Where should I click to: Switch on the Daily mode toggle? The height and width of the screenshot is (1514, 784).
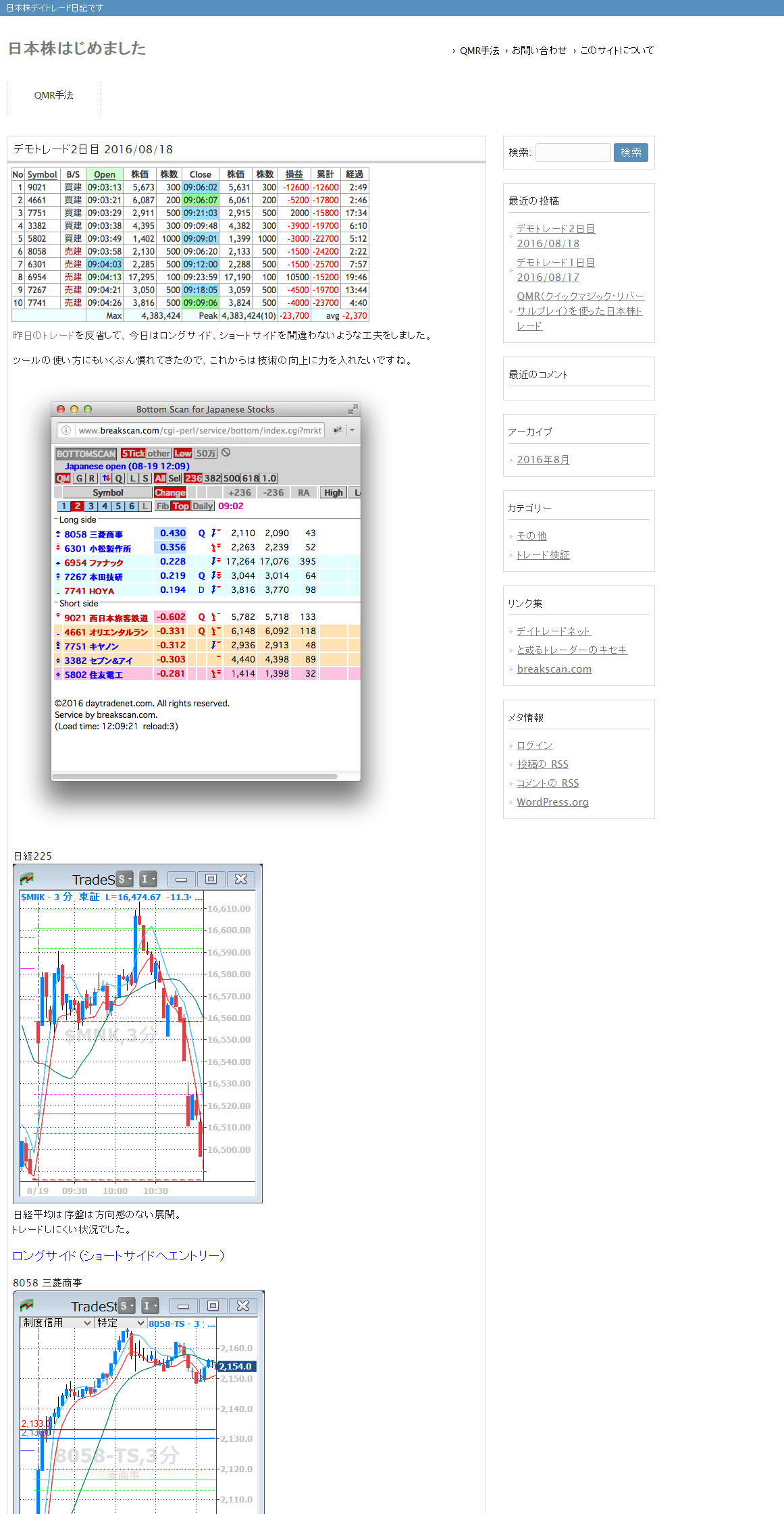[203, 506]
